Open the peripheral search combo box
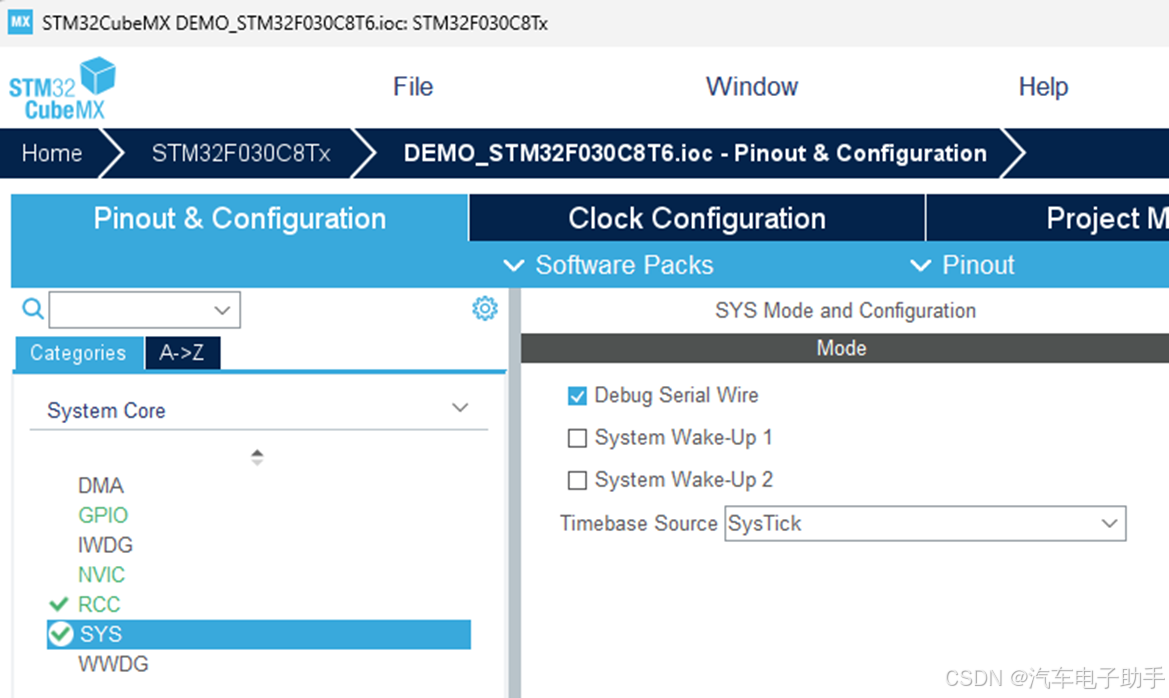The height and width of the screenshot is (698, 1169). tap(145, 309)
